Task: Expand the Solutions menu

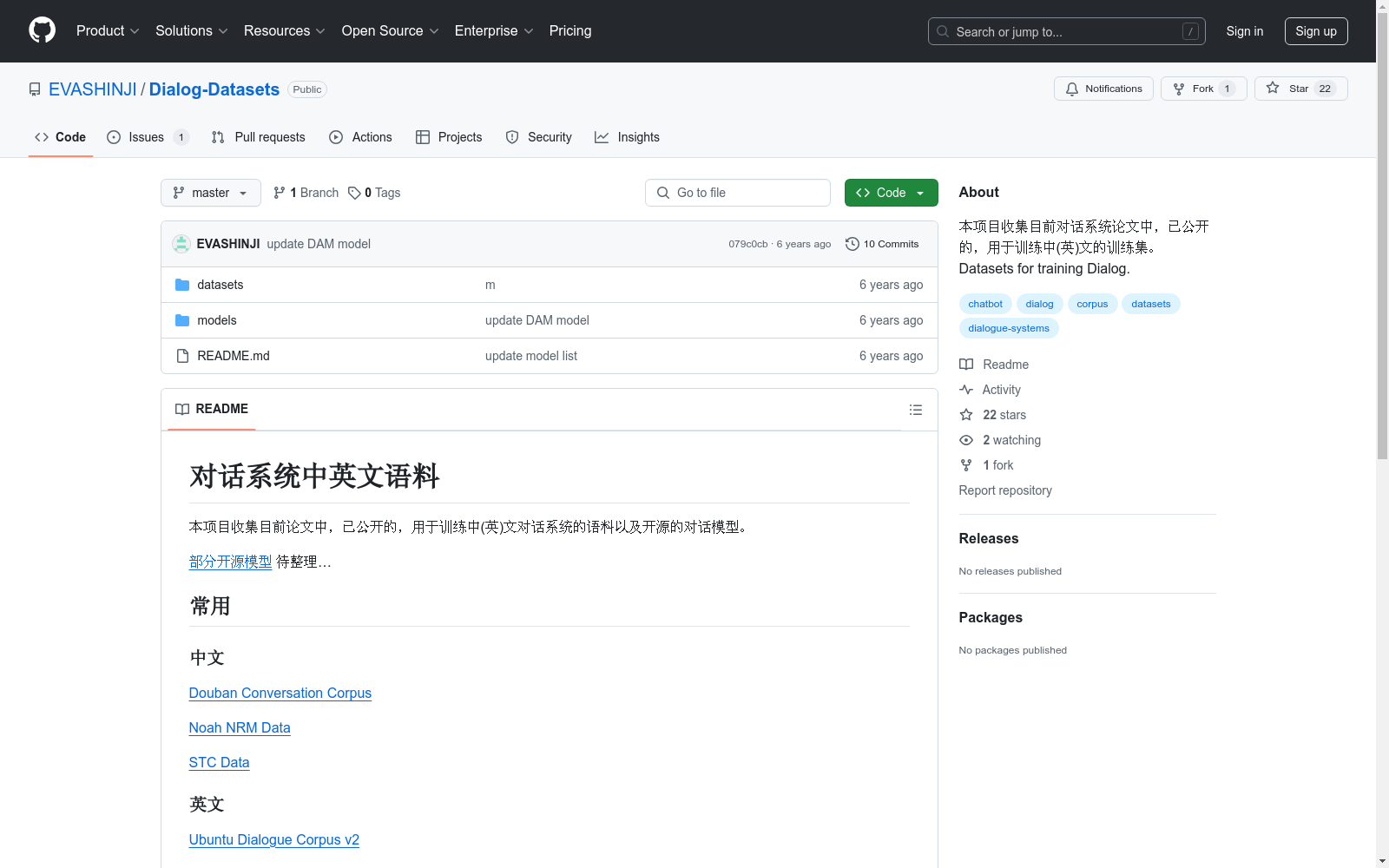Action: [192, 30]
